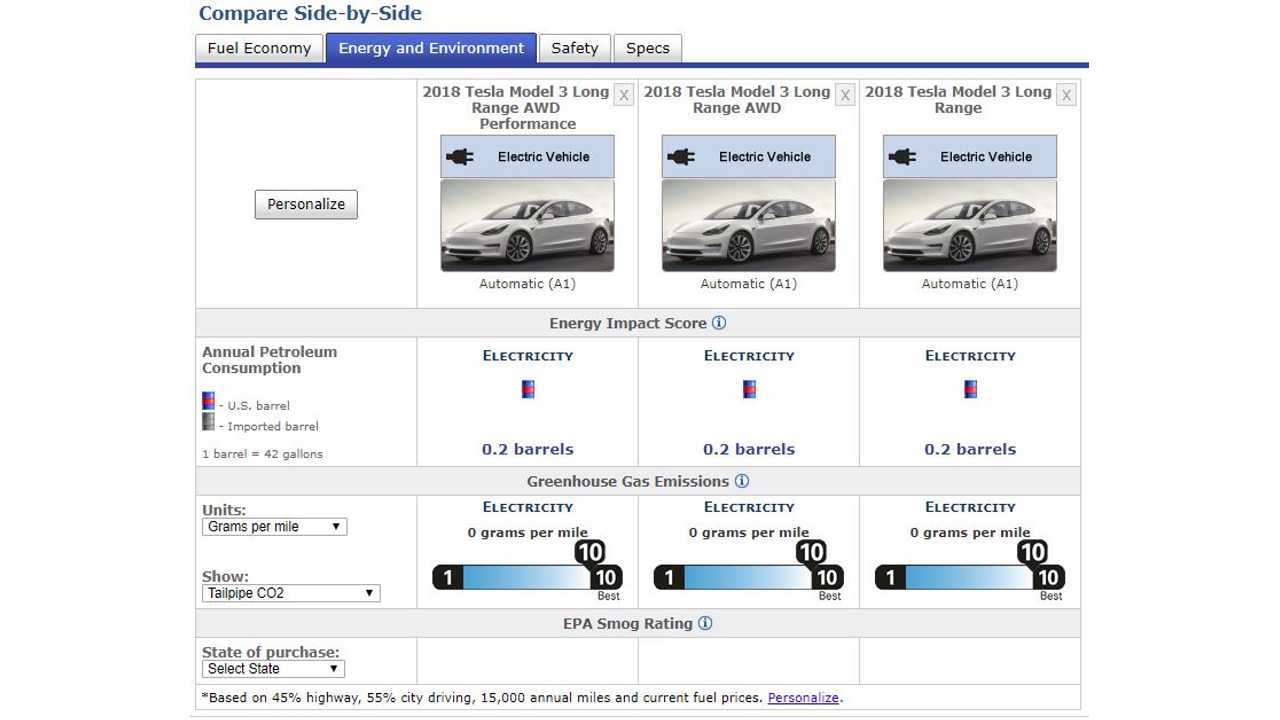Screen dimensions: 1280x720
Task: Click the Imported barrel legend icon
Action: tap(208, 422)
